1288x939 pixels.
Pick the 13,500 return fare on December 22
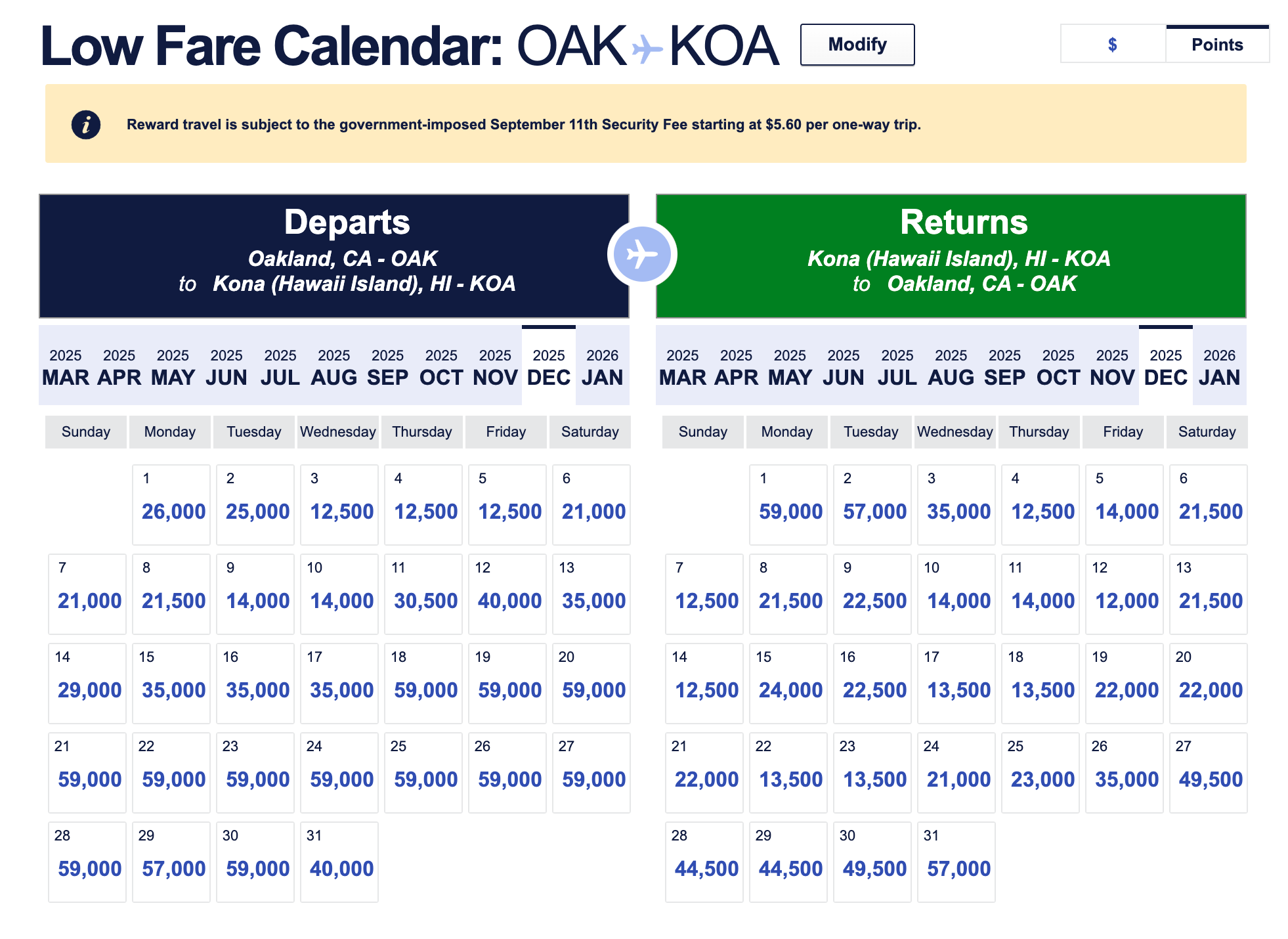pos(788,779)
